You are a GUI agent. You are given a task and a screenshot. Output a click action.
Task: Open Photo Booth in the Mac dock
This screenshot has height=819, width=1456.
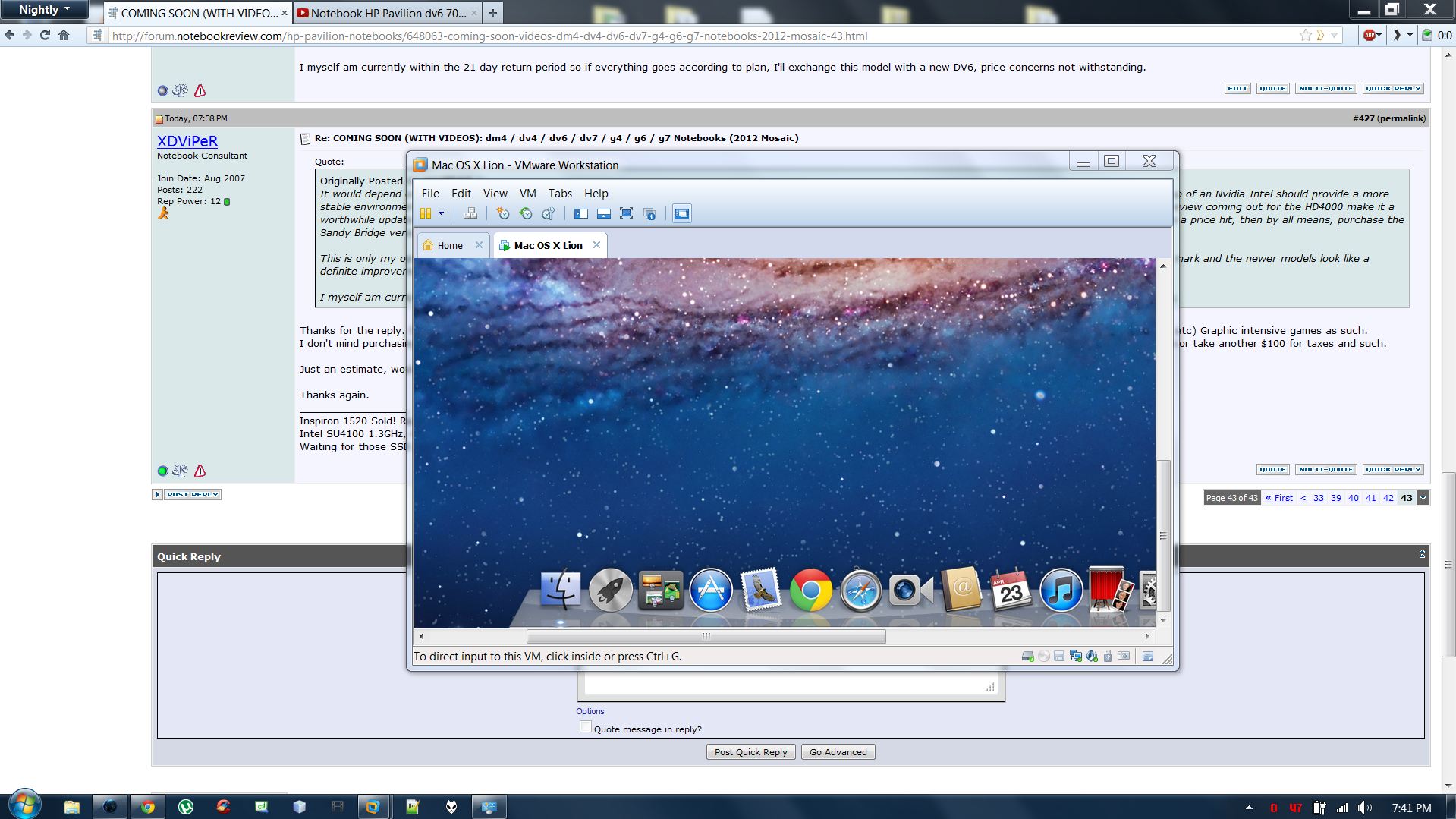[1111, 590]
